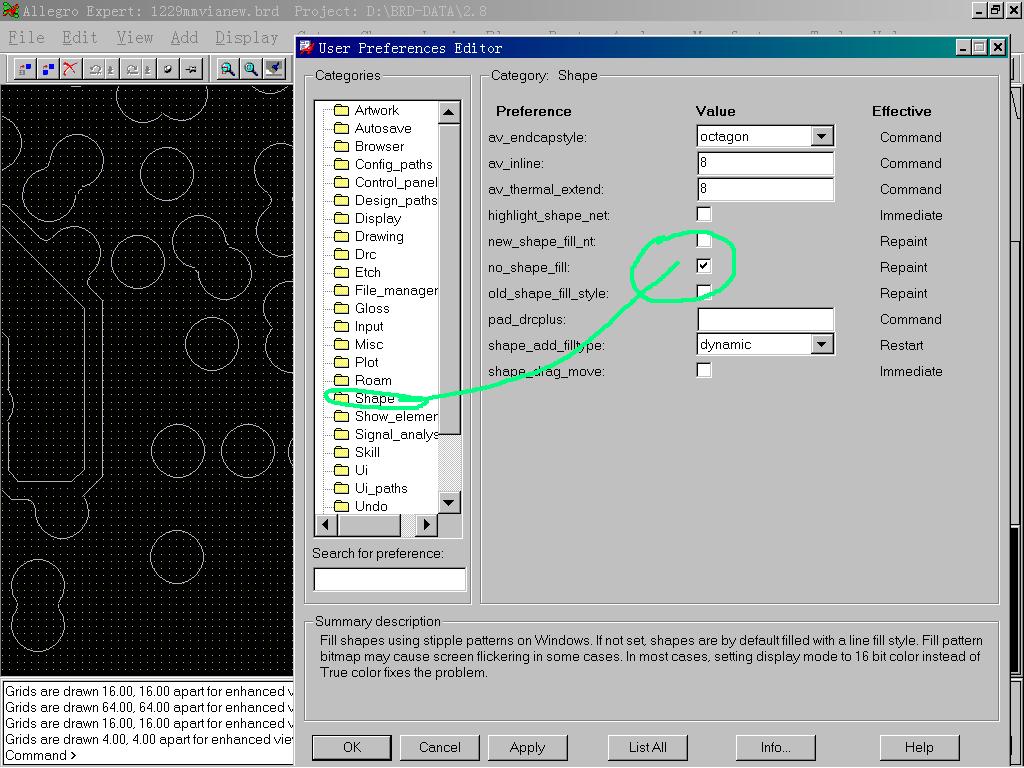Click the Info... button
Viewport: 1024px width, 768px height.
tap(775, 747)
